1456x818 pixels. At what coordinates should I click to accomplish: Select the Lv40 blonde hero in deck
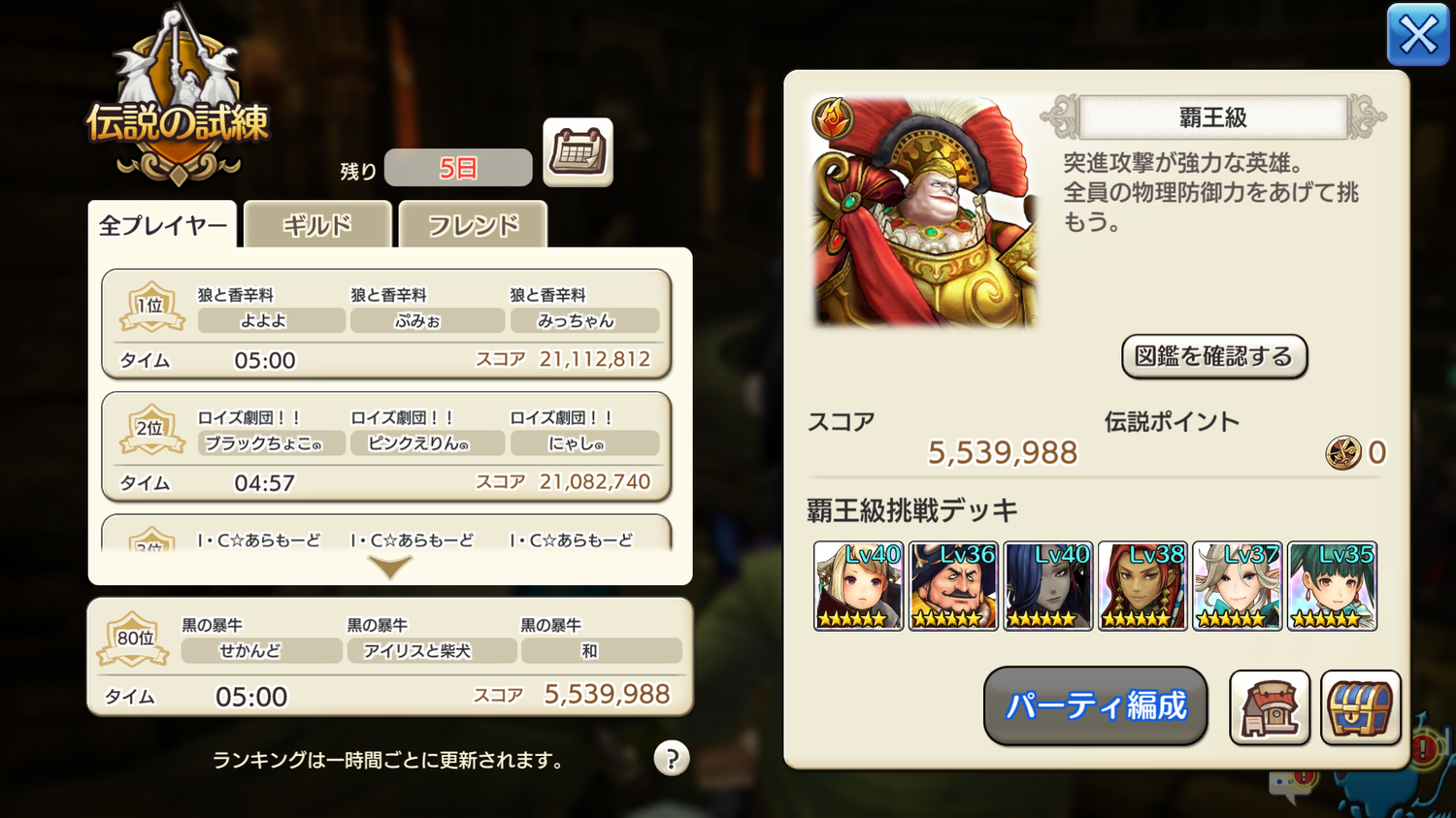coord(858,586)
